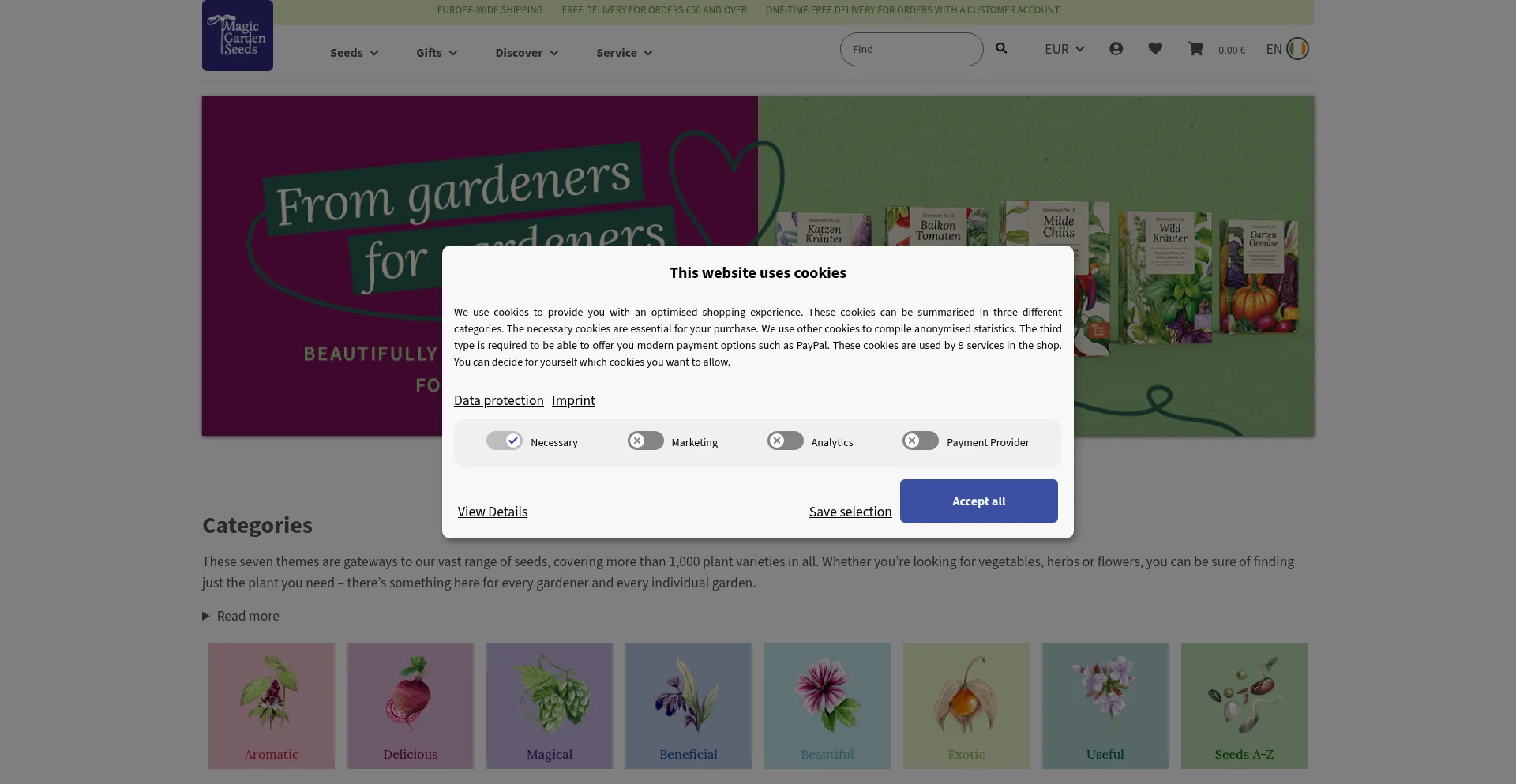Click the user account icon
This screenshot has height=784, width=1516.
pos(1116,48)
